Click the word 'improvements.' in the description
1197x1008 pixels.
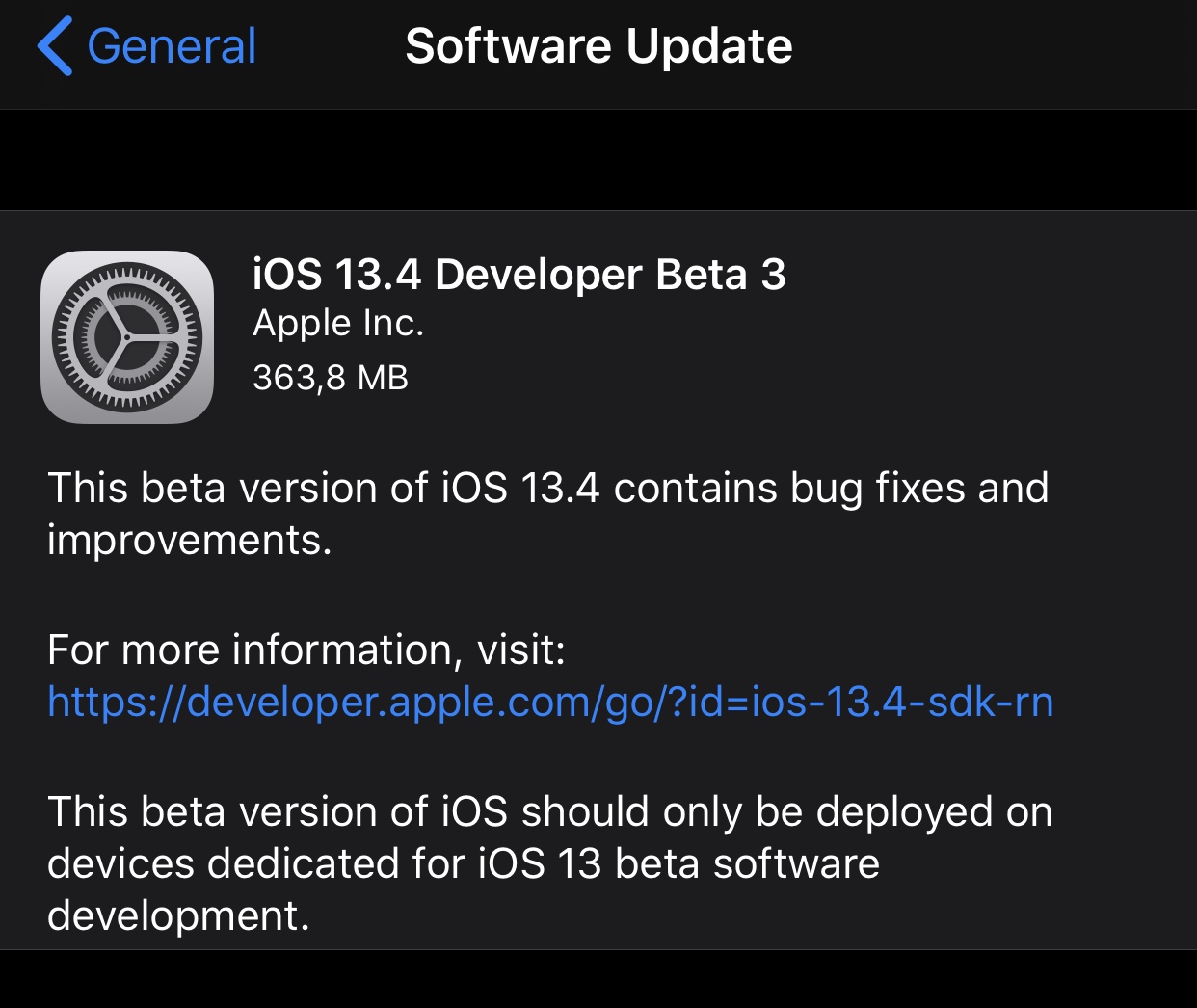pos(190,541)
